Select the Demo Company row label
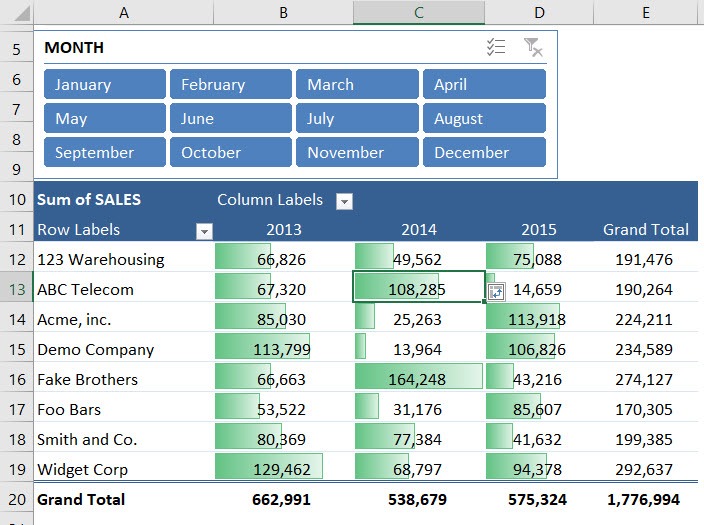The width and height of the screenshot is (704, 525). click(x=123, y=349)
